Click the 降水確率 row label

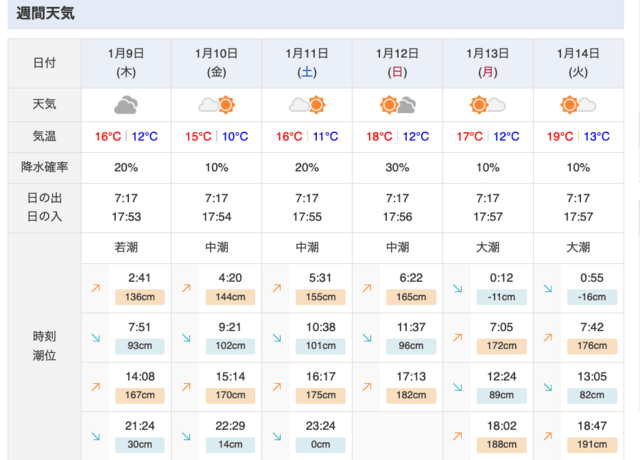pyautogui.click(x=44, y=168)
